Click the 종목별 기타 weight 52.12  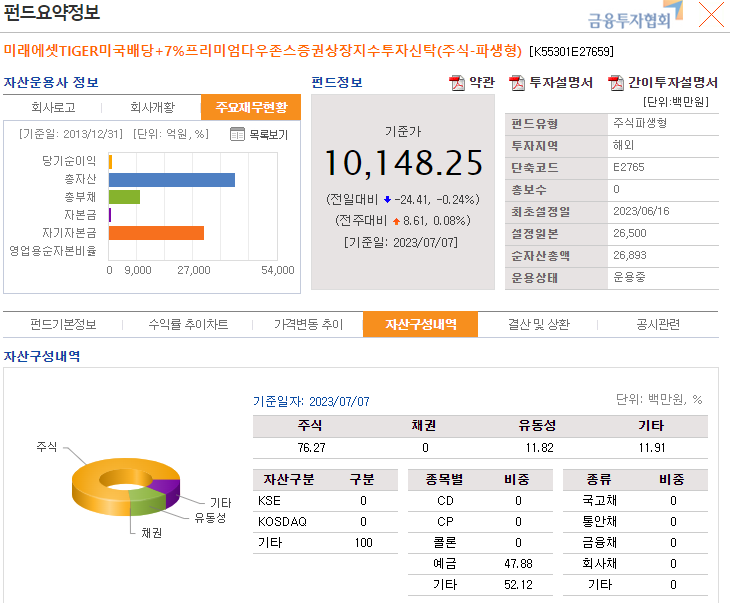click(x=518, y=585)
